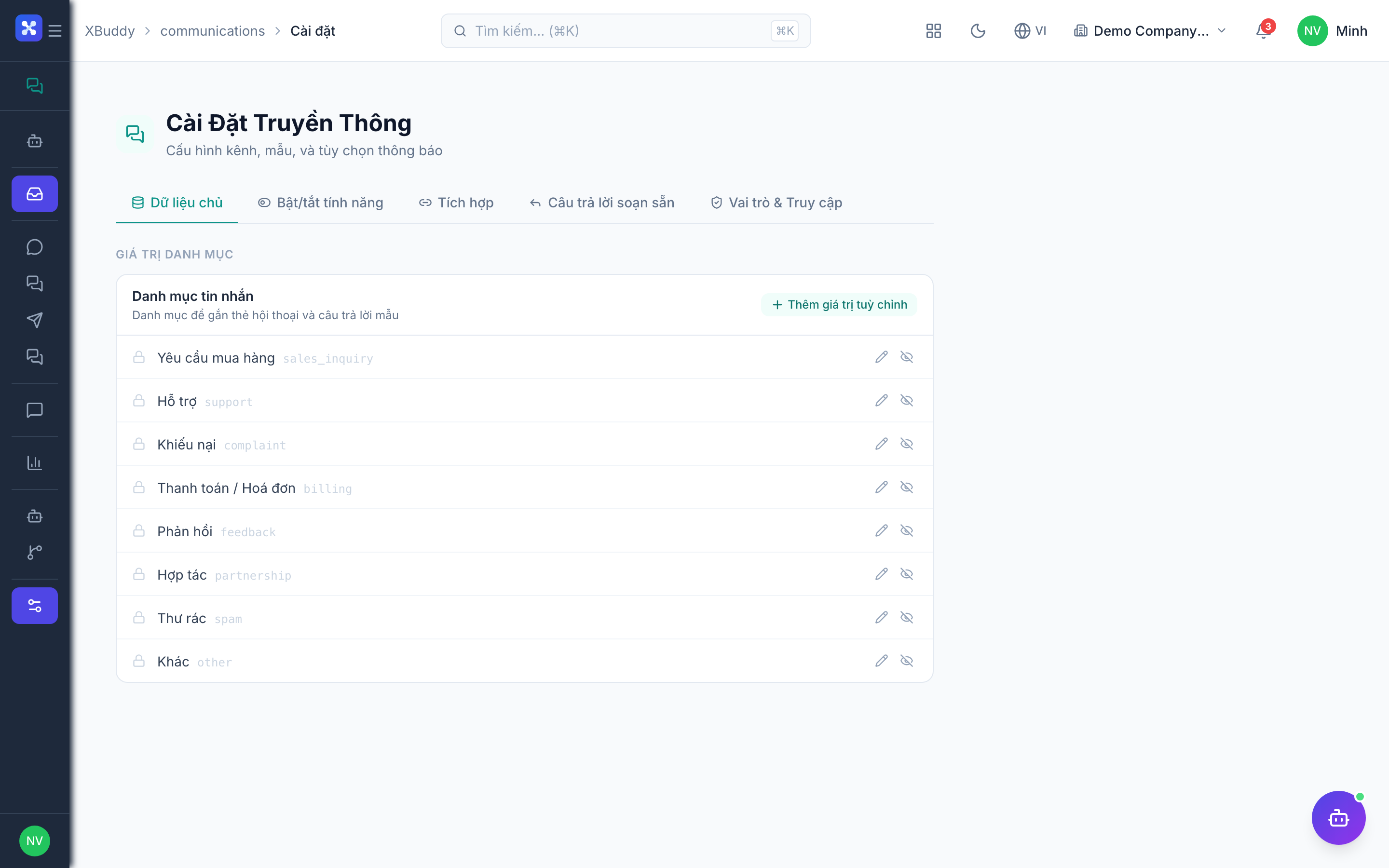Edit the Thanh toán / Hoá đơn category
Image resolution: width=1389 pixels, height=868 pixels.
(x=881, y=487)
